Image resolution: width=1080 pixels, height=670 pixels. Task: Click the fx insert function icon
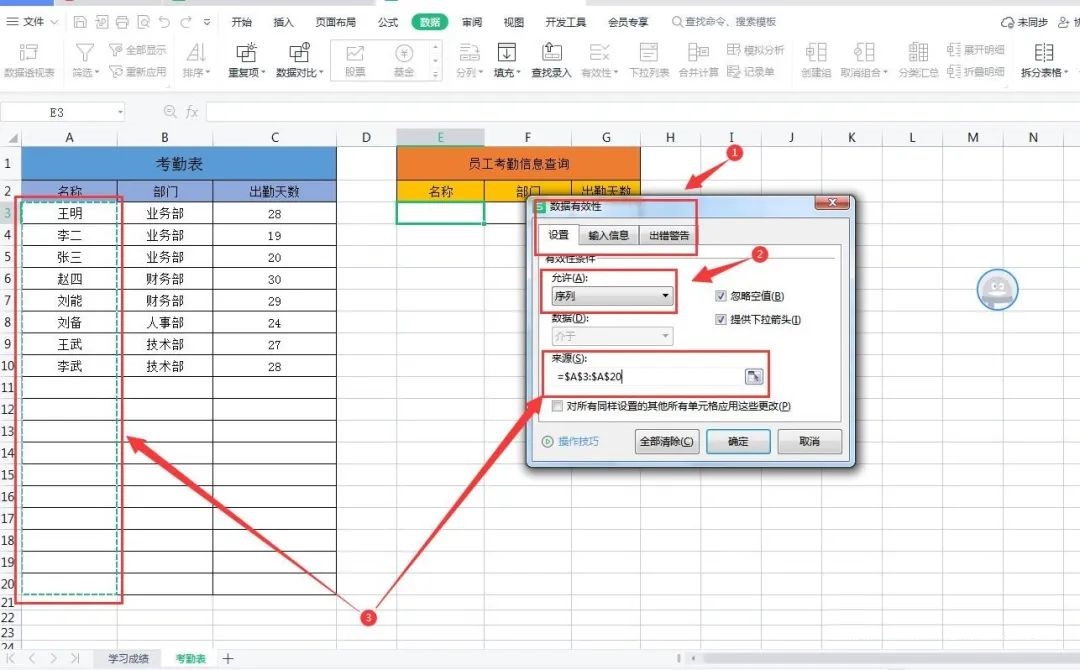tap(192, 112)
